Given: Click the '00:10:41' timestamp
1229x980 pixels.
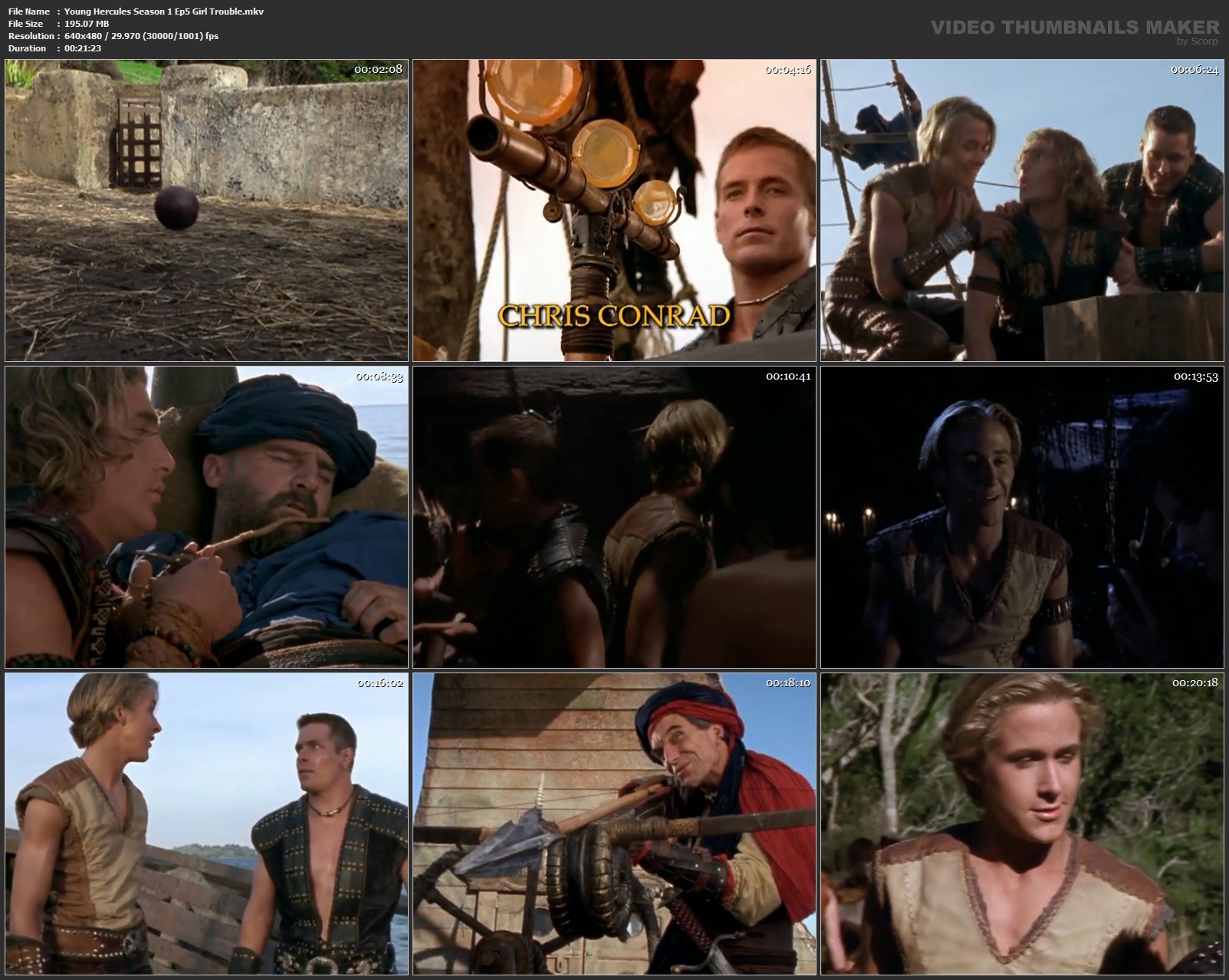Looking at the screenshot, I should click(788, 377).
